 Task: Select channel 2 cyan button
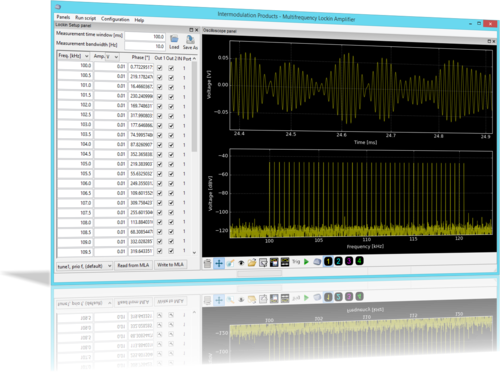[338, 261]
